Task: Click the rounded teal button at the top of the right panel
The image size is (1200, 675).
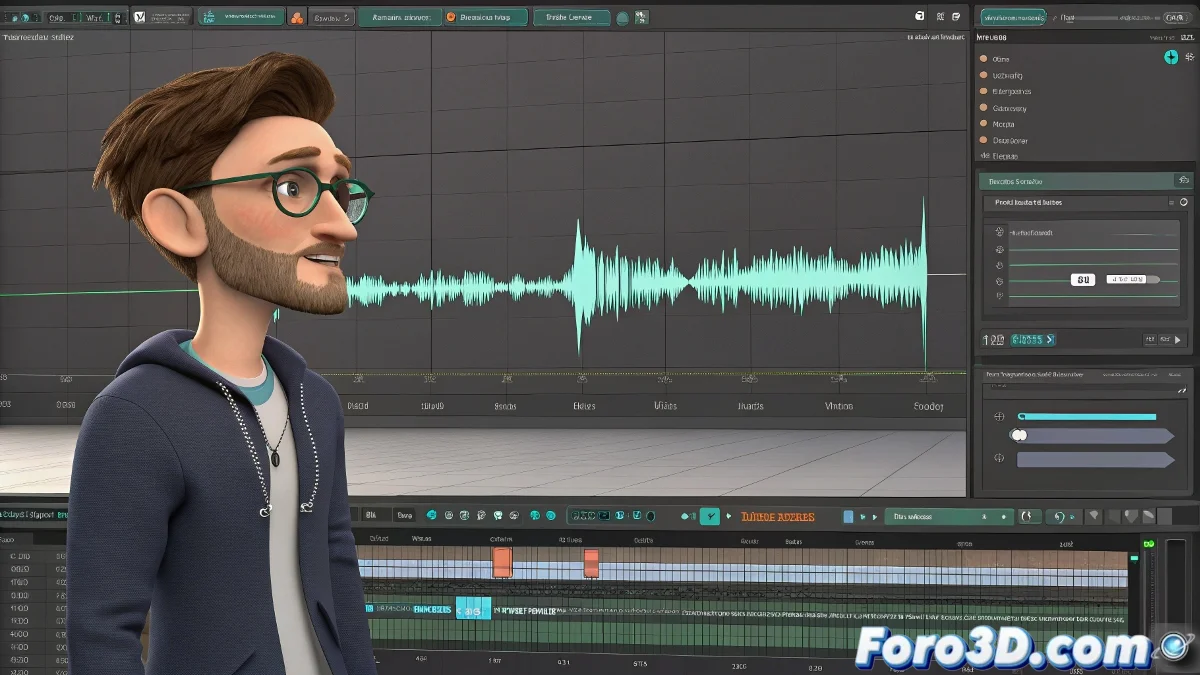Action: point(1012,16)
